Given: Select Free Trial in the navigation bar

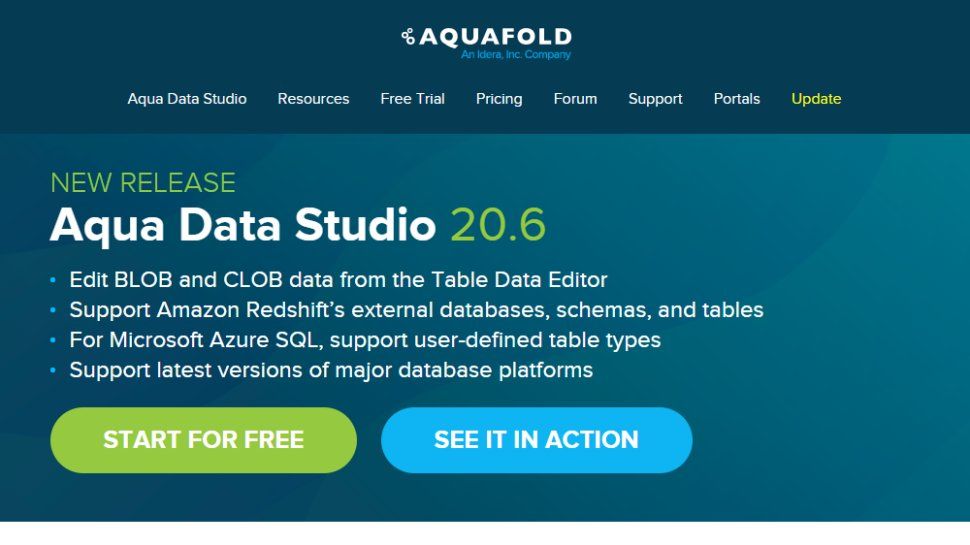Looking at the screenshot, I should 412,99.
